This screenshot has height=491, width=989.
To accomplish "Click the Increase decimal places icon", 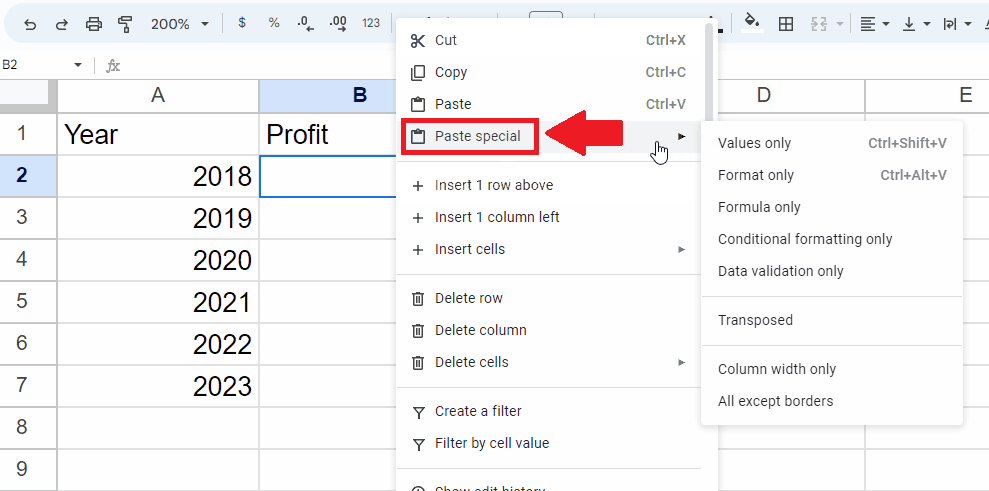I will (338, 23).
